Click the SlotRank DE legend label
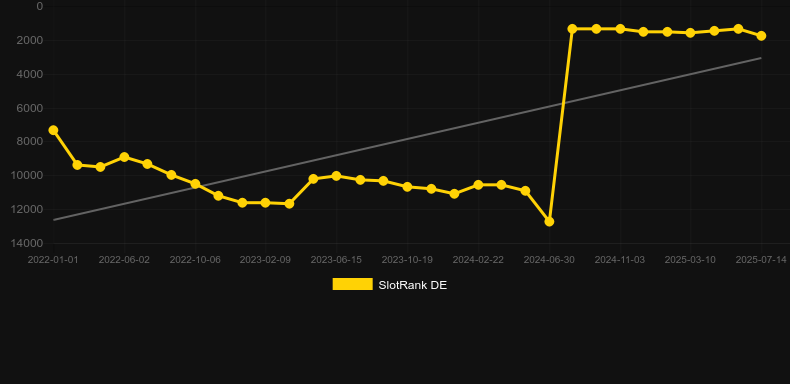Screen dimensions: 790x384 (x=413, y=285)
